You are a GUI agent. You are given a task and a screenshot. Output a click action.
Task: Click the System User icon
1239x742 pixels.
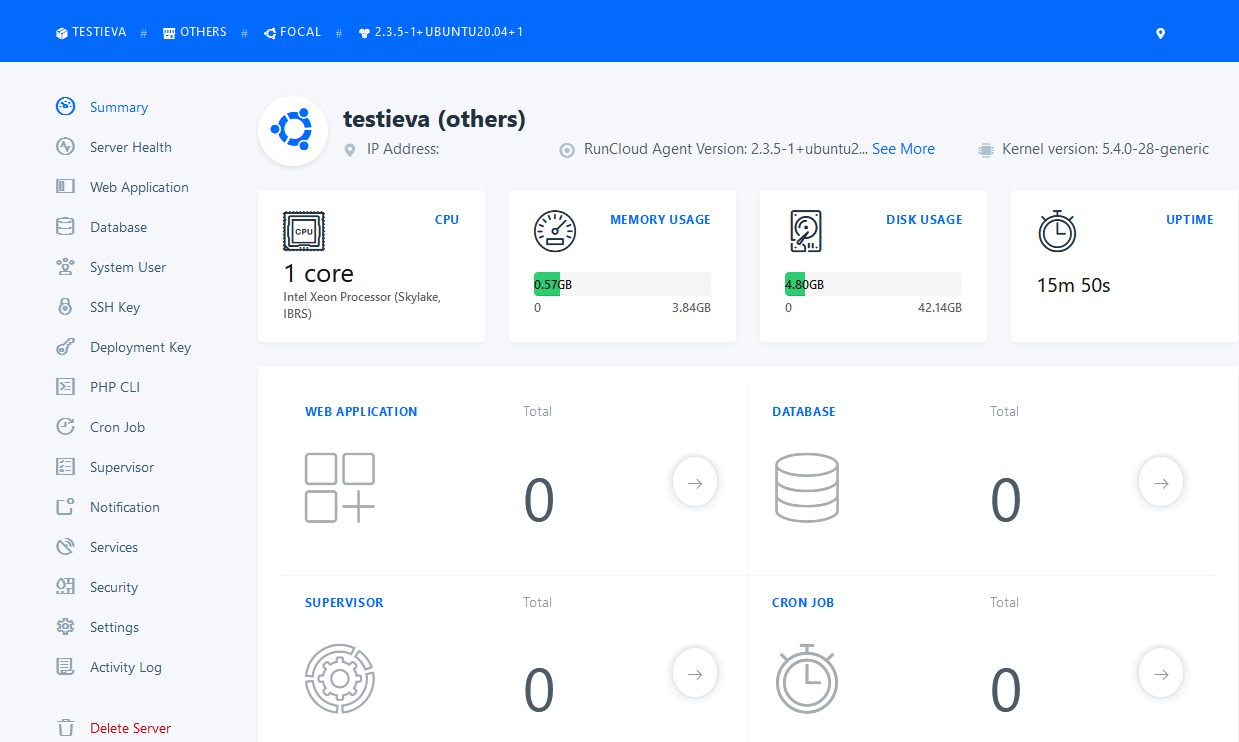point(65,267)
